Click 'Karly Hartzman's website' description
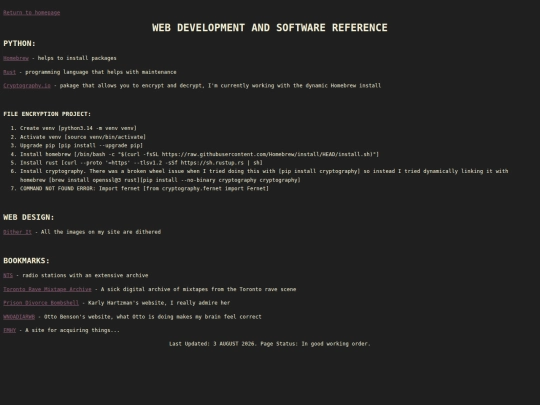The height and width of the screenshot is (405, 540). click(x=159, y=303)
